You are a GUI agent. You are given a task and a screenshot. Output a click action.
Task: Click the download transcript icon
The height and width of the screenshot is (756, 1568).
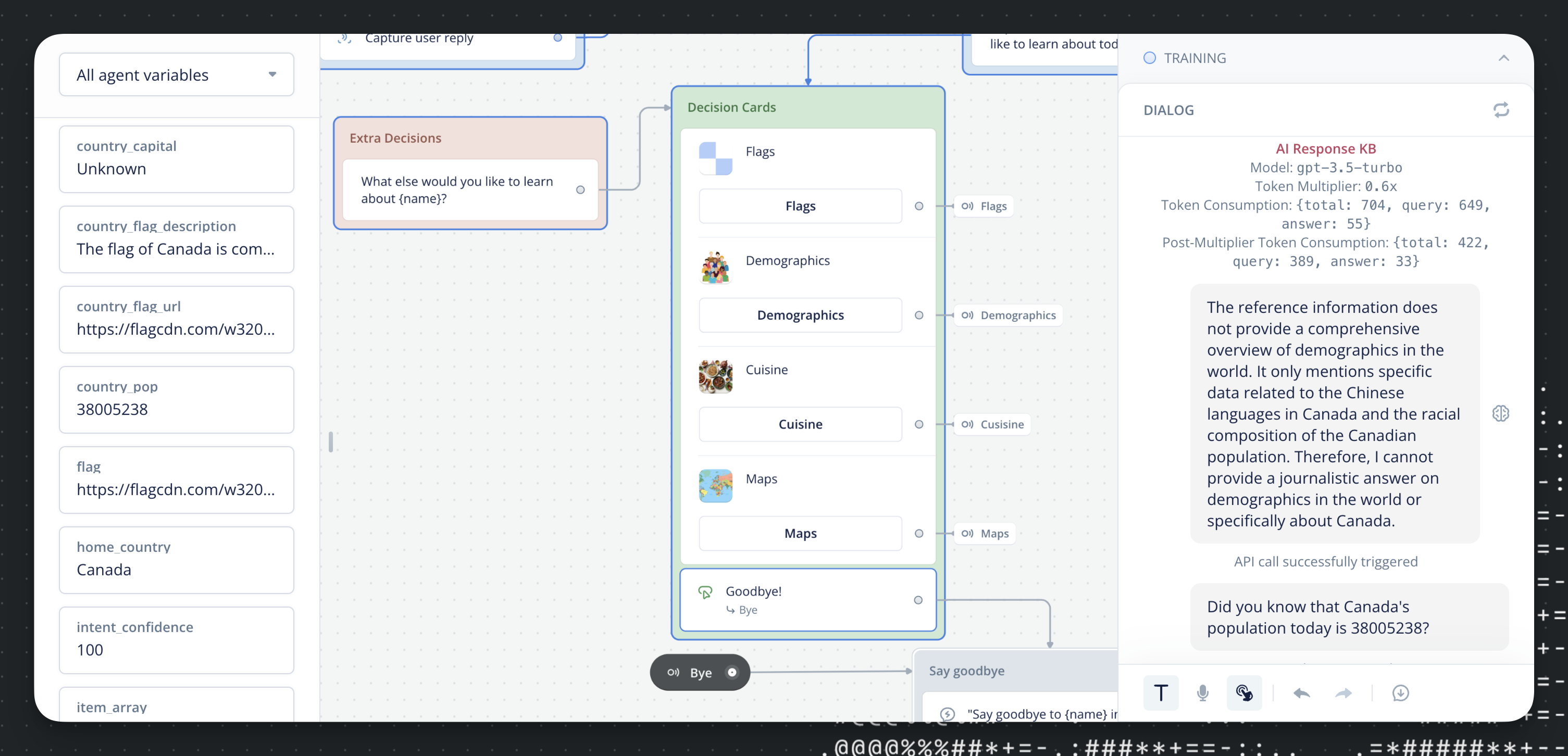[x=1400, y=693]
